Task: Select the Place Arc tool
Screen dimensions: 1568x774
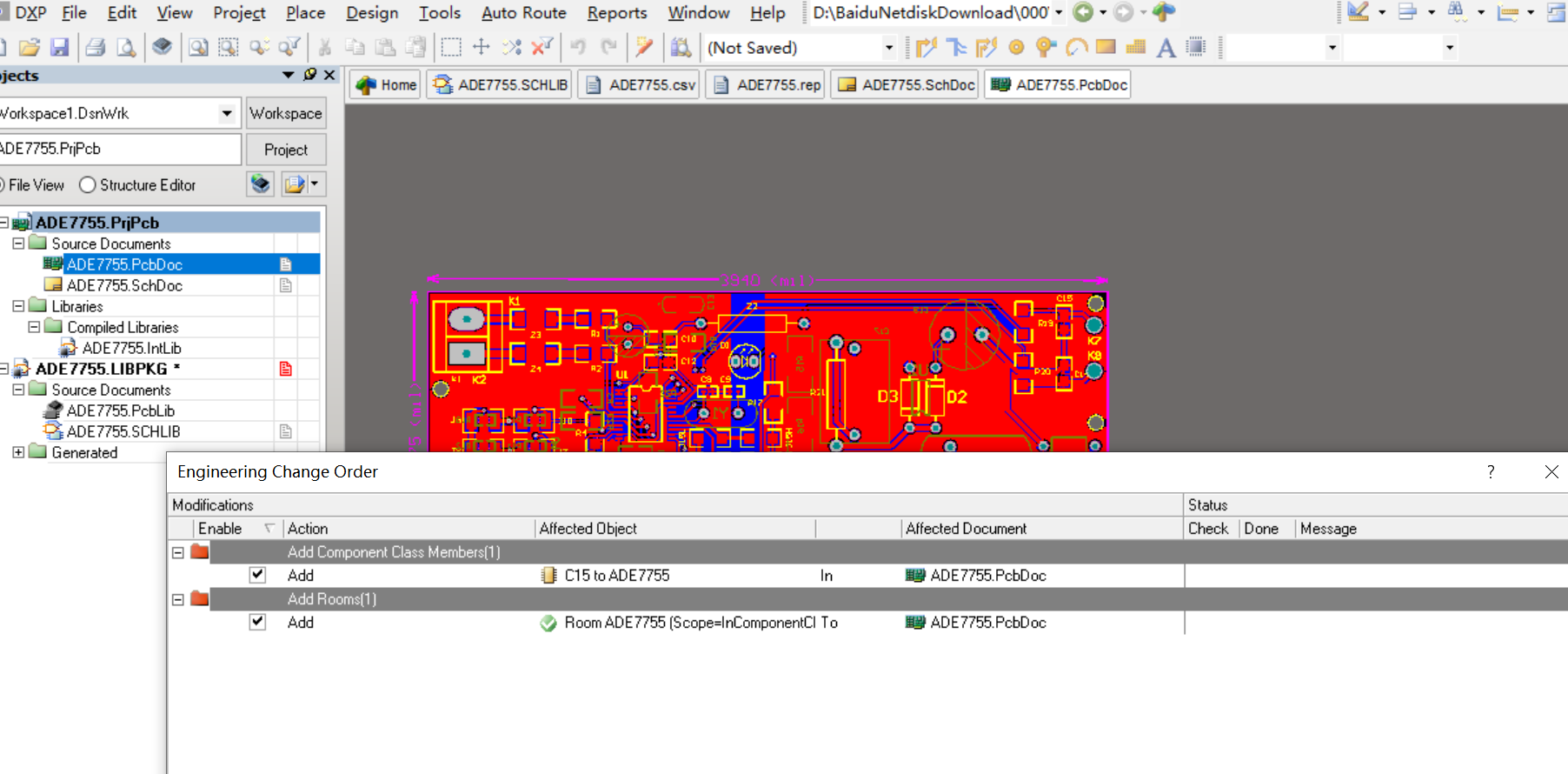Action: [x=1076, y=47]
